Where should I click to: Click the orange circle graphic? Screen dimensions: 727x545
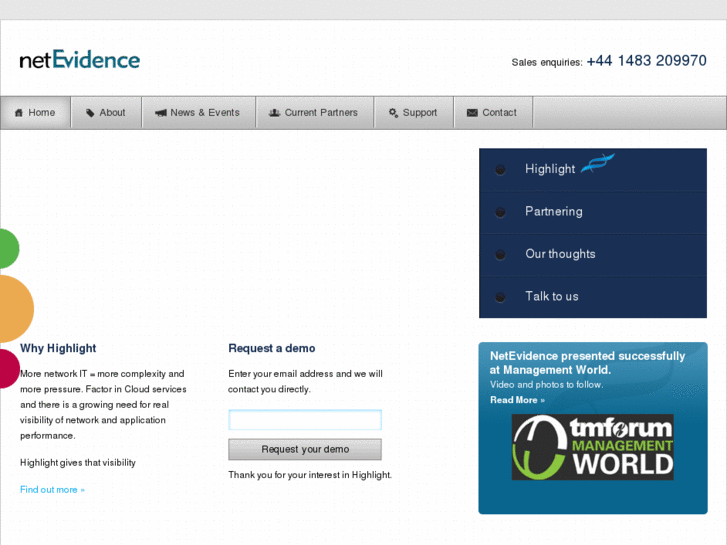(x=17, y=309)
